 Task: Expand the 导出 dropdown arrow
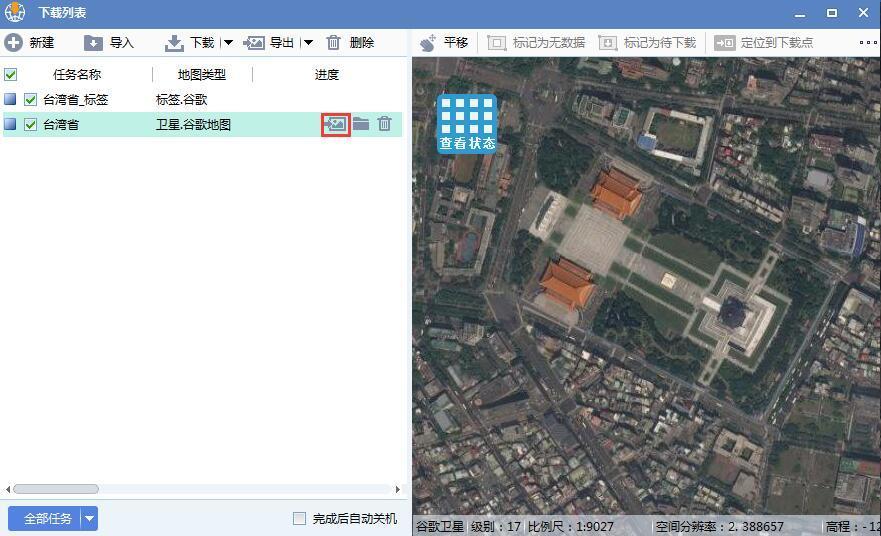[x=308, y=43]
